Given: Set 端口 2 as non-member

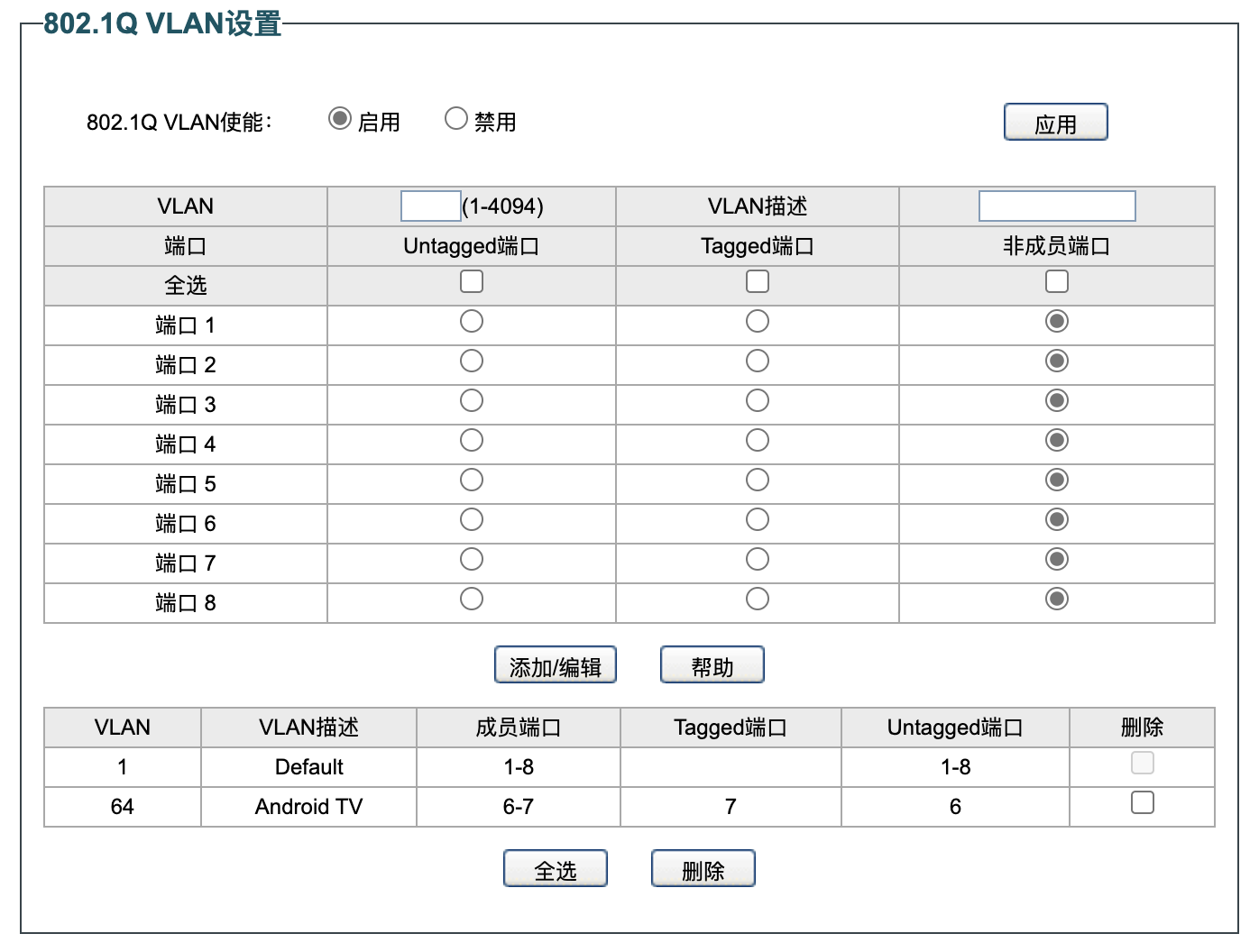Looking at the screenshot, I should coord(1057,362).
